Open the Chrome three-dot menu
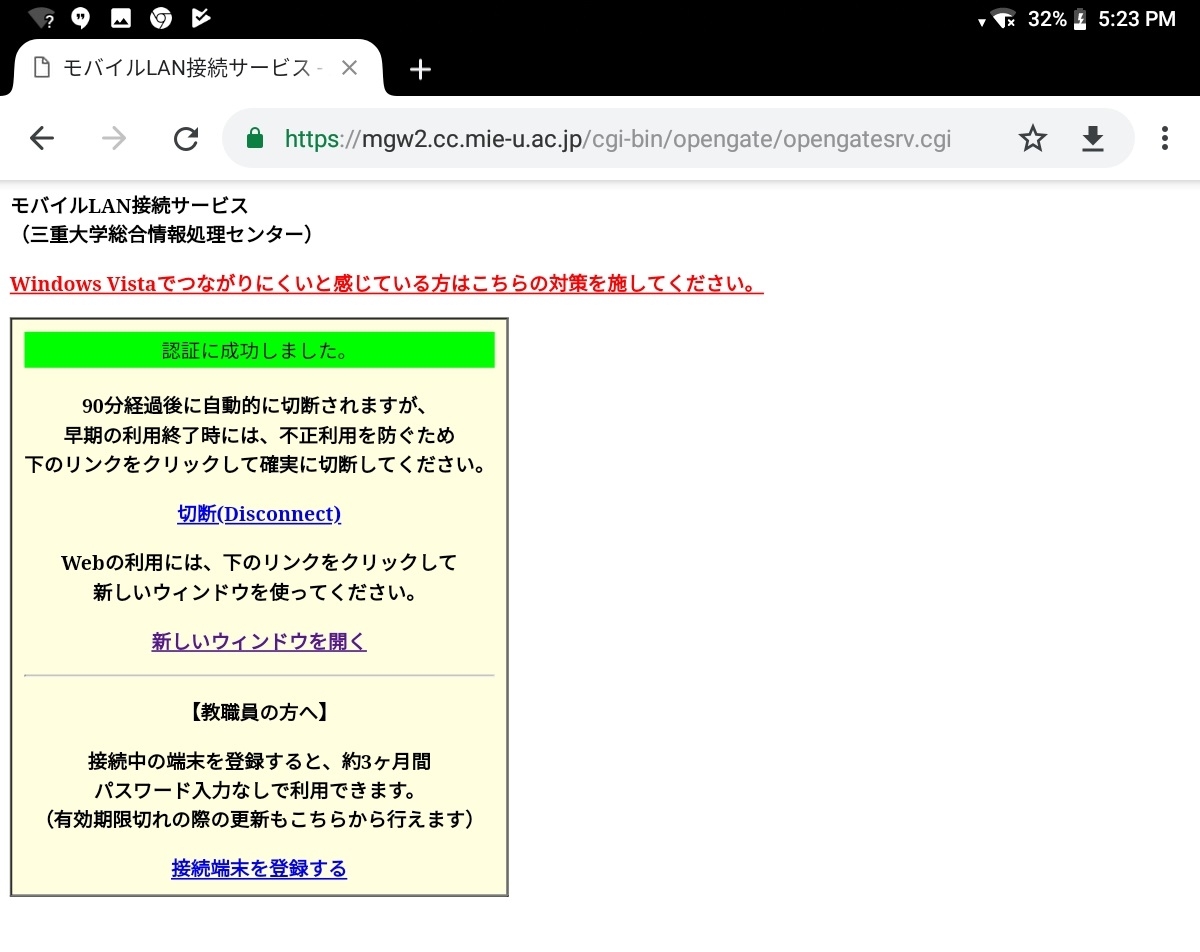 [1164, 138]
